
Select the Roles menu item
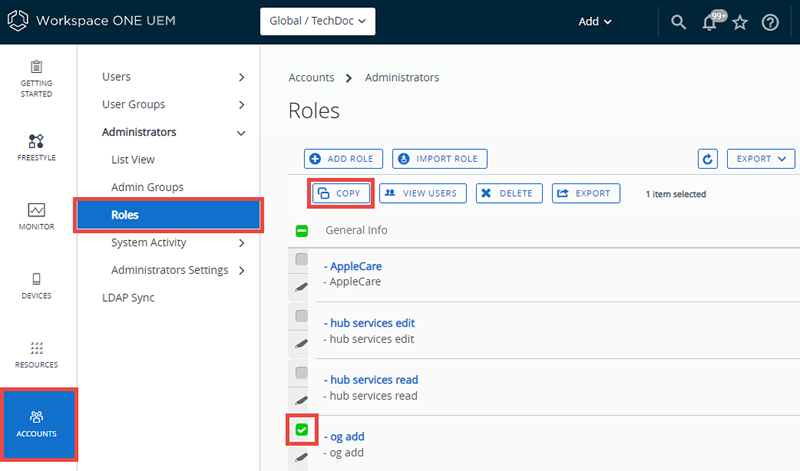(x=168, y=215)
